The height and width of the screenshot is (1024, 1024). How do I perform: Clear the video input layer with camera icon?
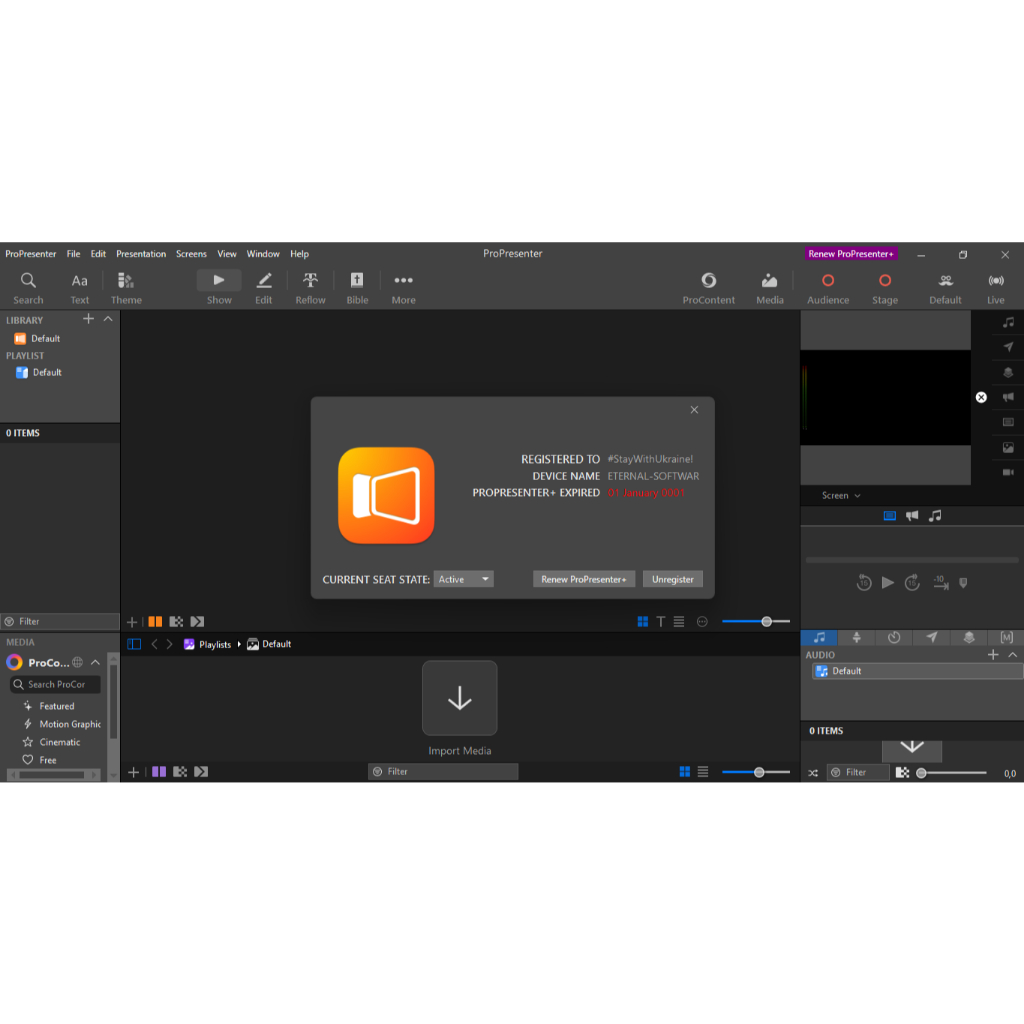tap(1008, 472)
